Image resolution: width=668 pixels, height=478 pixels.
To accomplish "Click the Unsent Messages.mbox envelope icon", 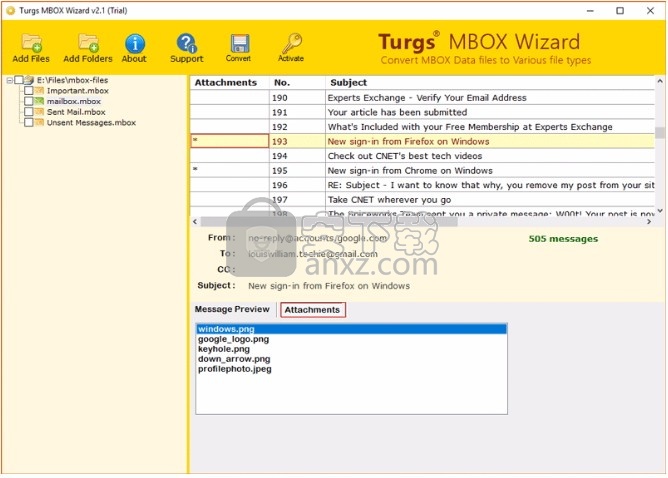I will [39, 122].
